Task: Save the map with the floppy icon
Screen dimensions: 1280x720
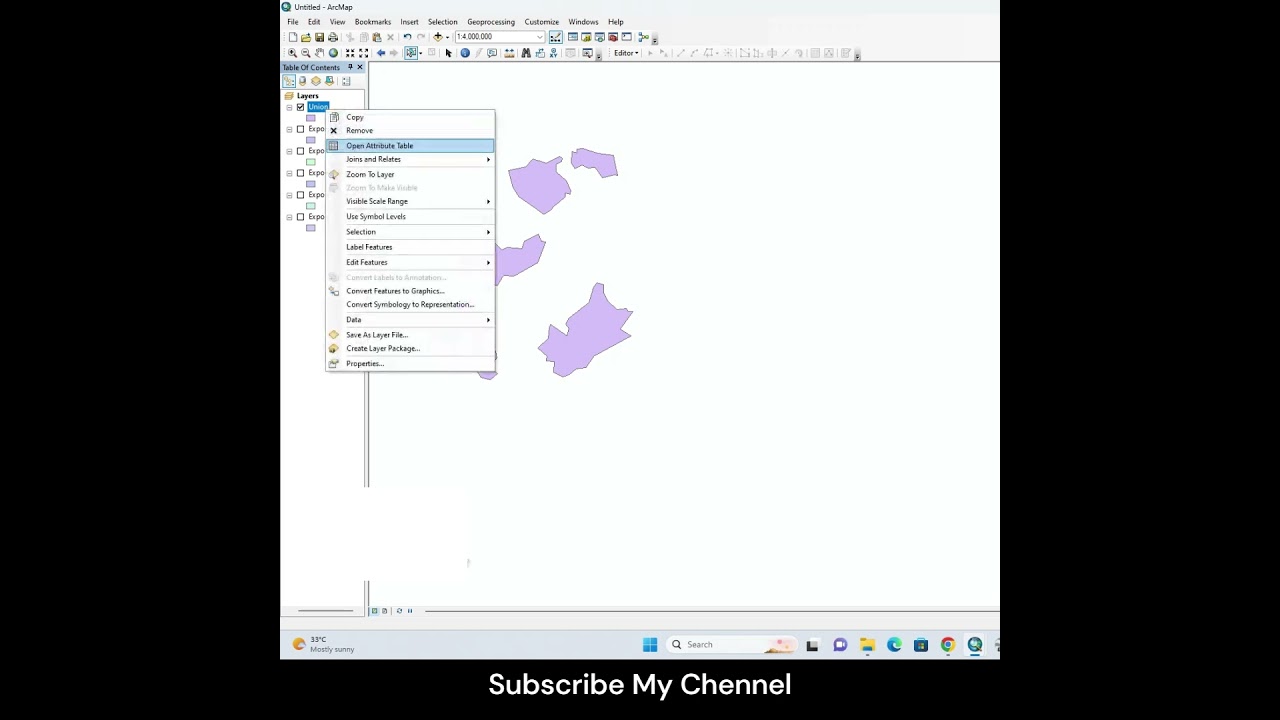Action: tap(319, 37)
